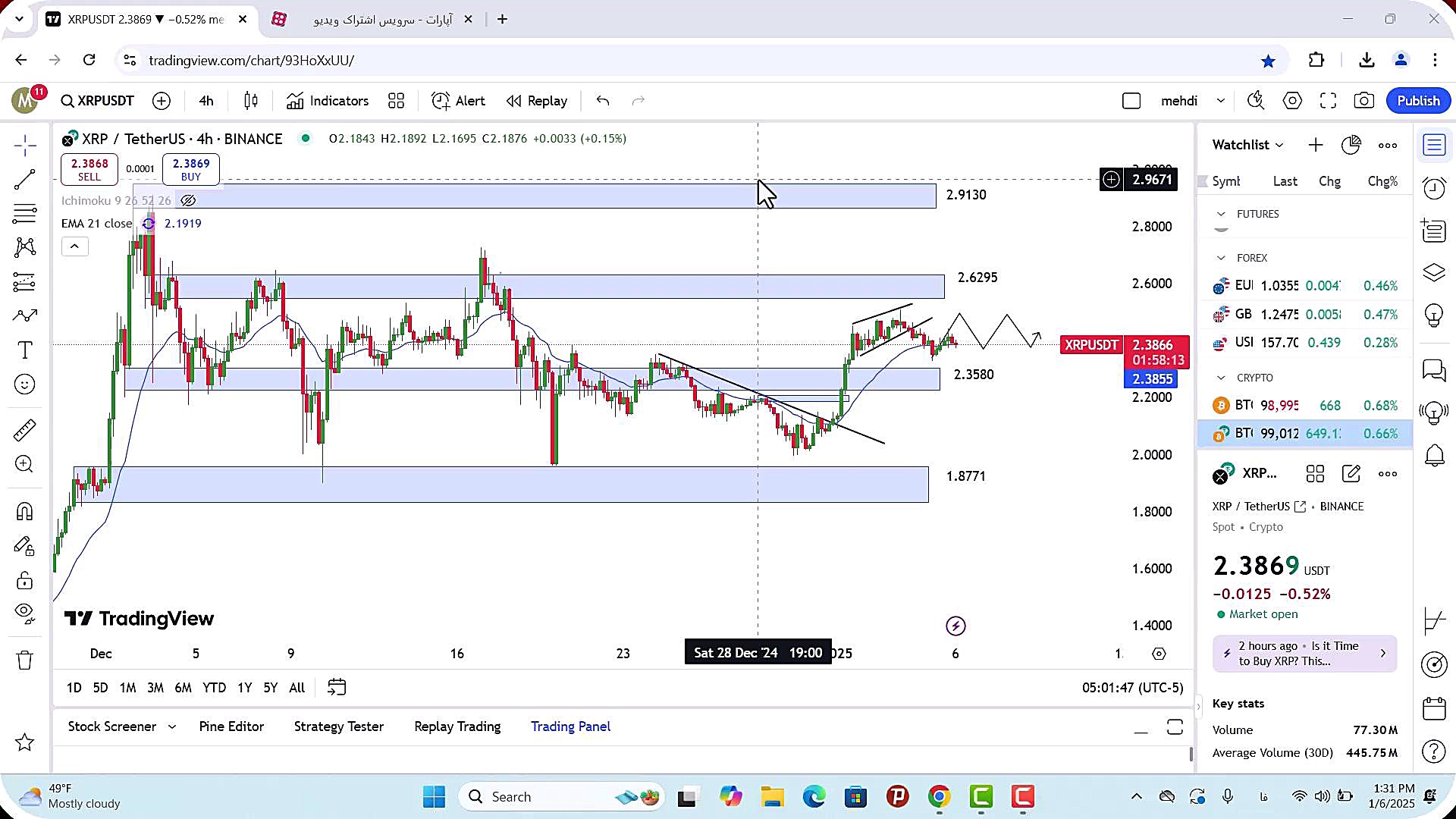Collapse the FUTURES watchlist section
Image resolution: width=1456 pixels, height=819 pixels.
pyautogui.click(x=1221, y=215)
